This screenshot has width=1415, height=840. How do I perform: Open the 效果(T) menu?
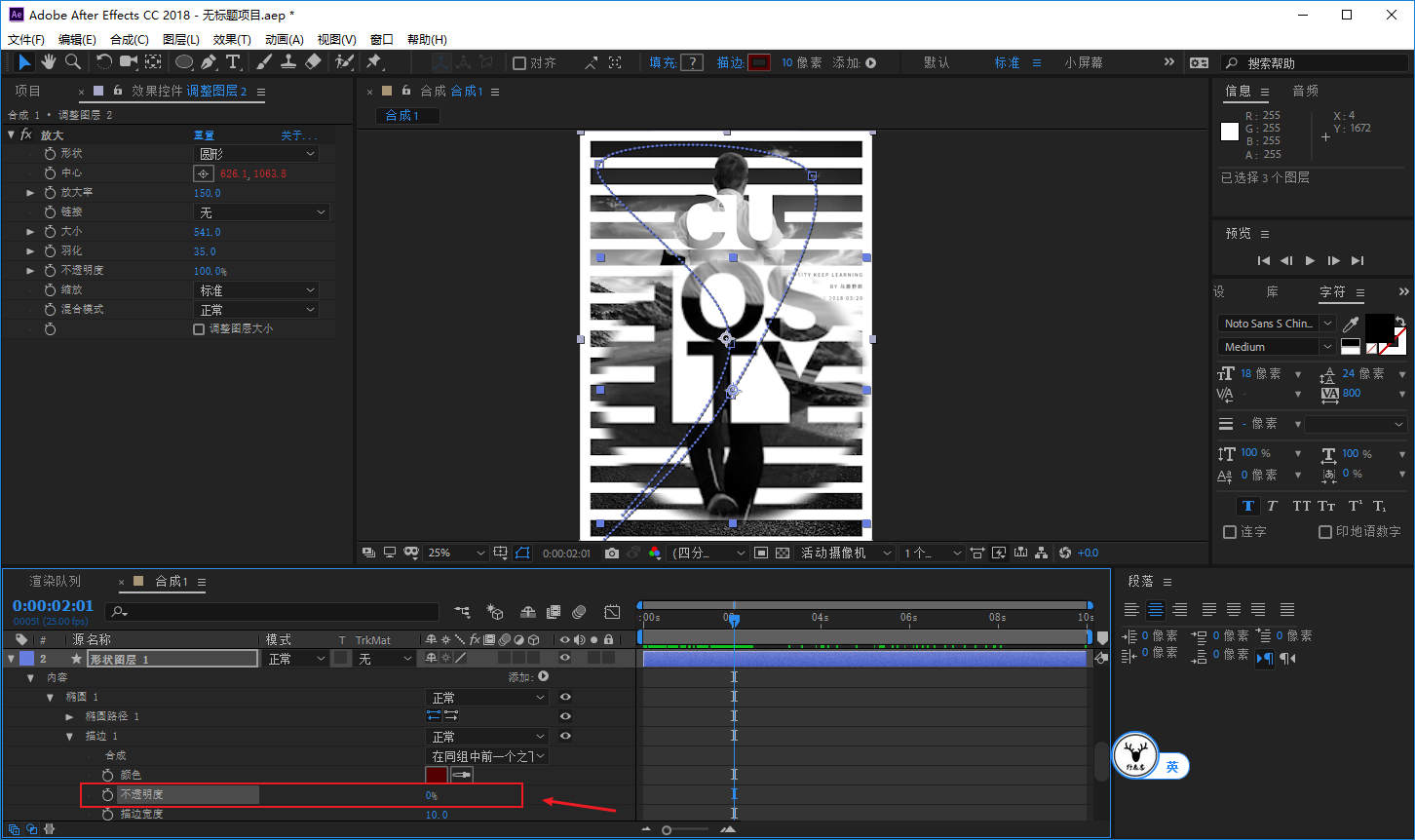(x=232, y=40)
